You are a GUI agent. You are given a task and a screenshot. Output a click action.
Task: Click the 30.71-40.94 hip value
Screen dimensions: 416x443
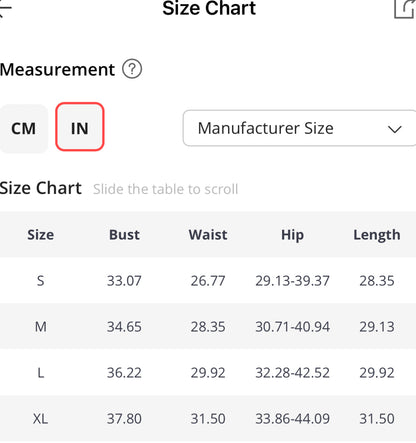pos(292,327)
